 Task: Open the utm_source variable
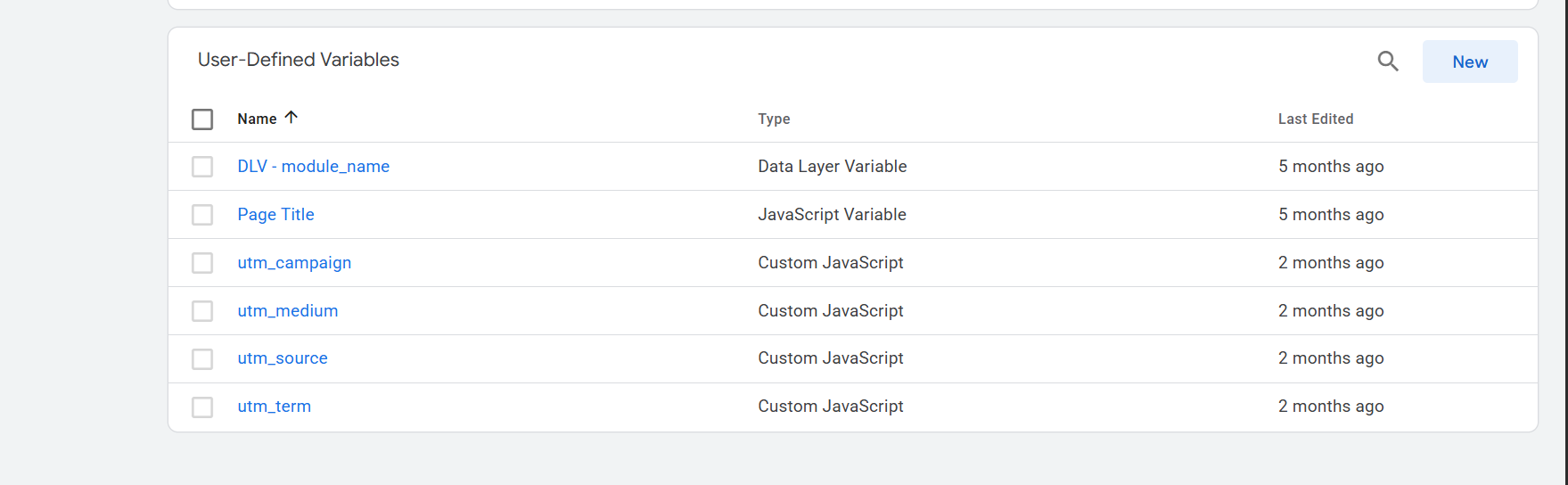point(282,358)
